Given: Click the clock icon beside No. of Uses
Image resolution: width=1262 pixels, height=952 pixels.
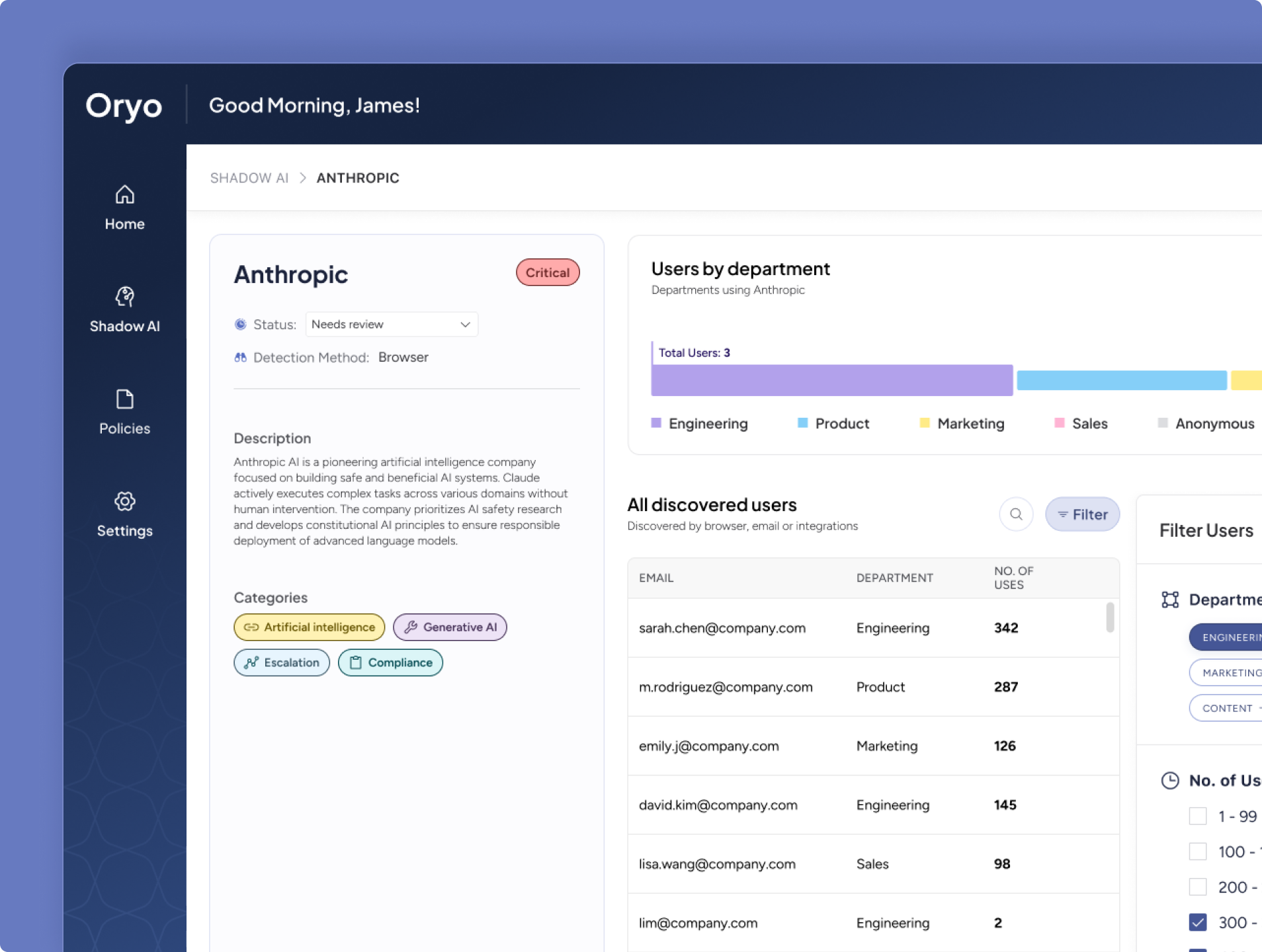Looking at the screenshot, I should [1170, 780].
